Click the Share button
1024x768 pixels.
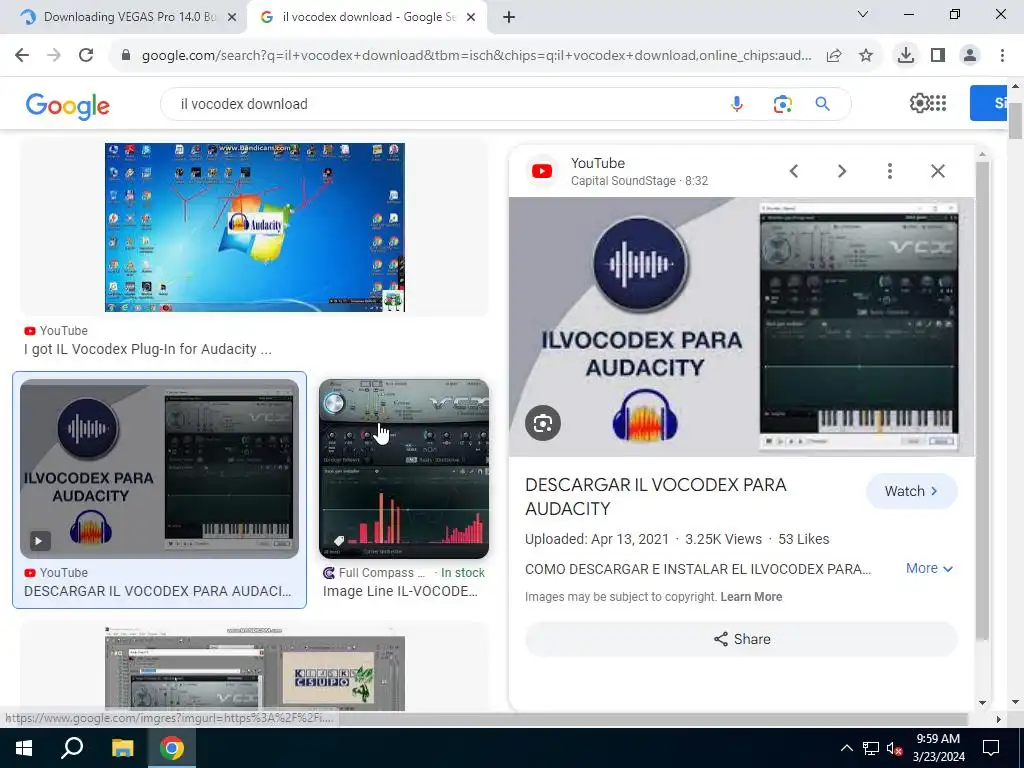point(741,639)
